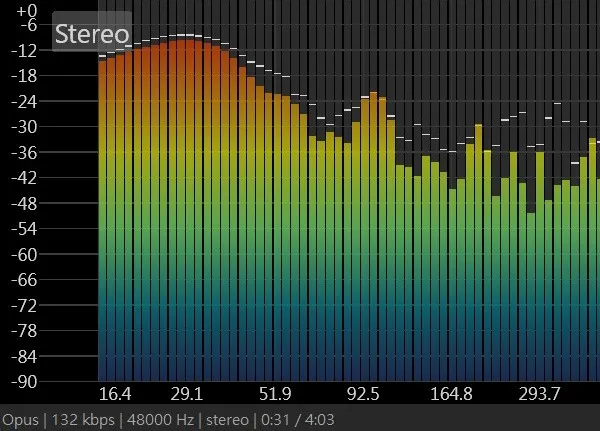This screenshot has width=600, height=431.
Task: Click the 51.9 Hz frequency axis label
Action: [275, 392]
